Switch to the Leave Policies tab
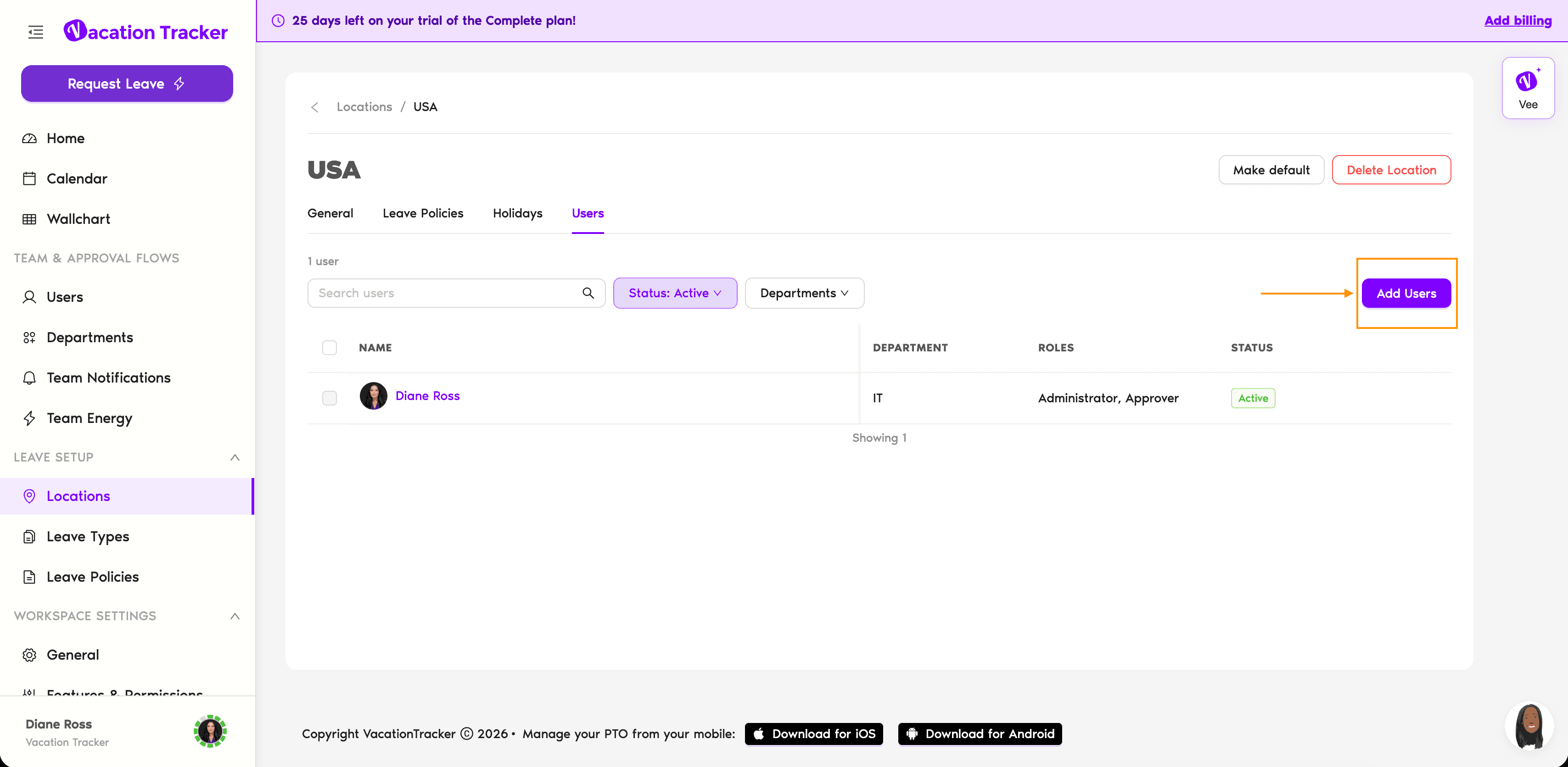The image size is (1568, 767). coord(423,213)
